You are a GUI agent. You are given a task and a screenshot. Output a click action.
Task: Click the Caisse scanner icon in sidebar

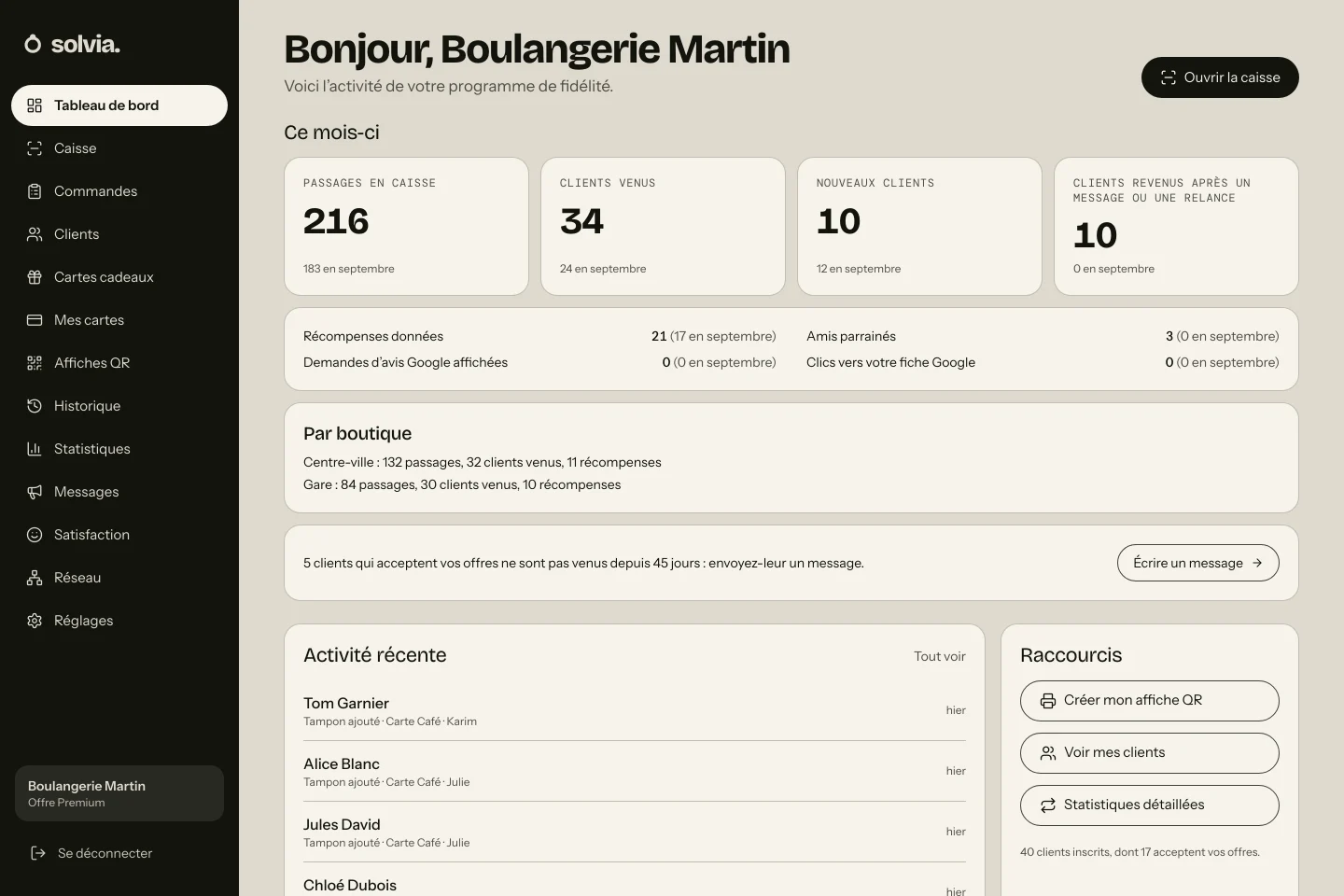point(35,148)
